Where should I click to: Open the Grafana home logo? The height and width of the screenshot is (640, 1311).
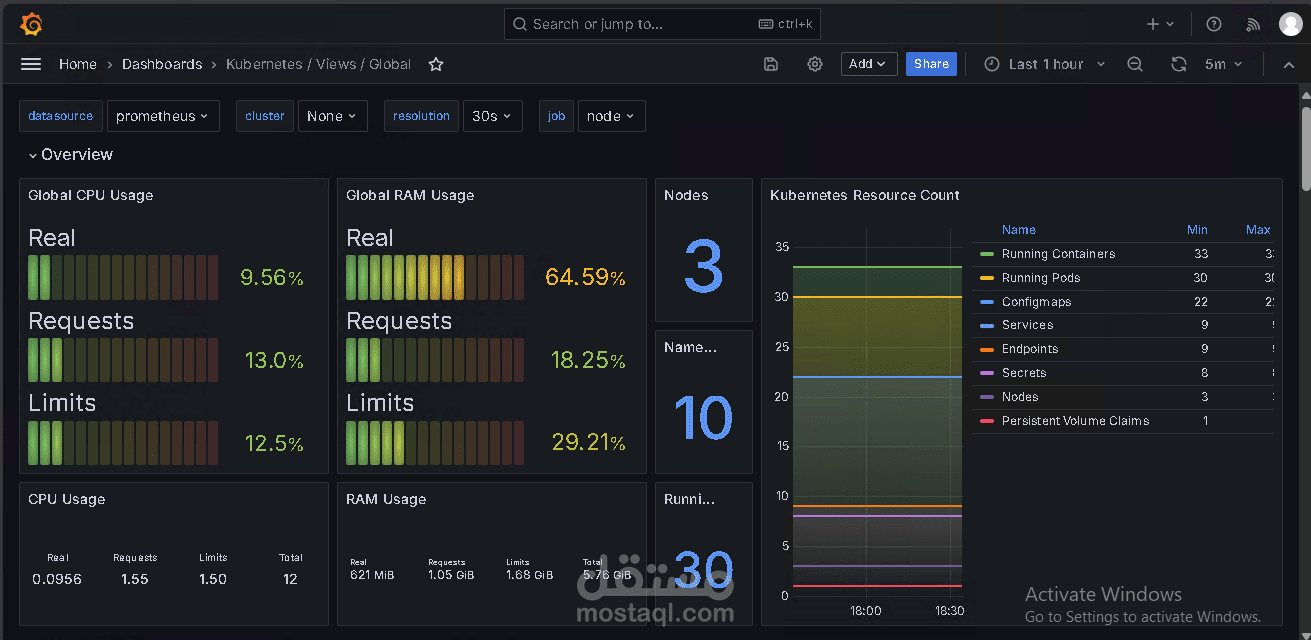tap(30, 23)
